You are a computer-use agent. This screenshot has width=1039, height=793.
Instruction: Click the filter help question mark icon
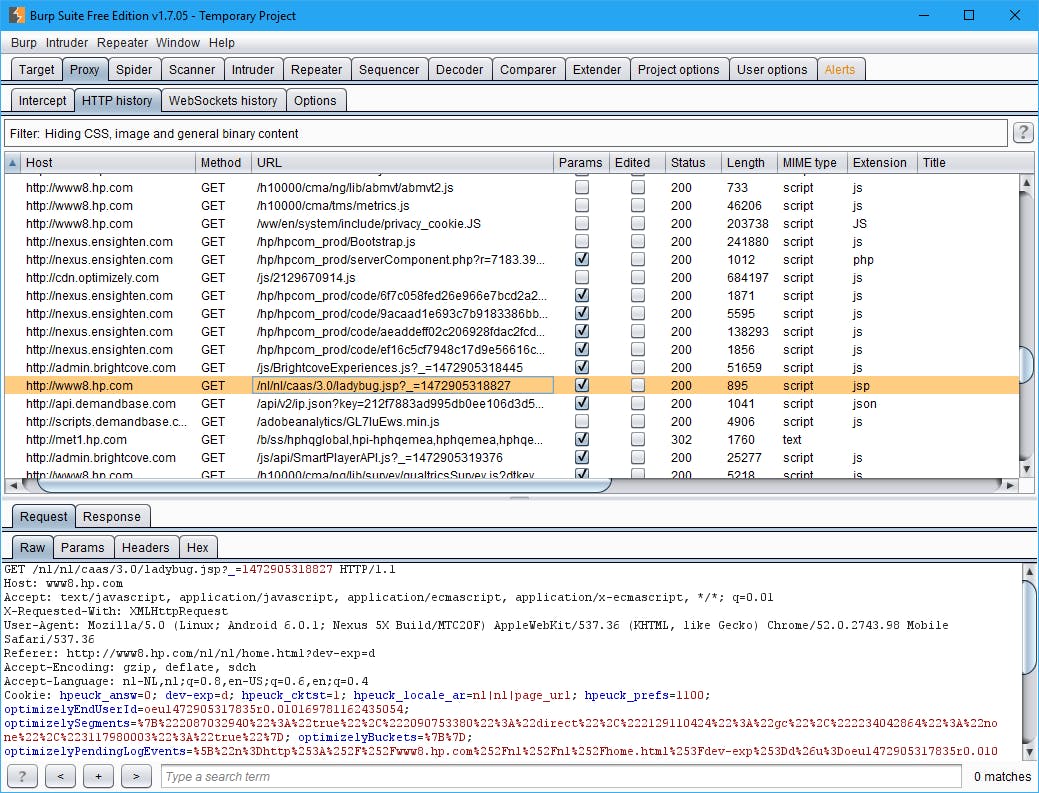pyautogui.click(x=1022, y=133)
